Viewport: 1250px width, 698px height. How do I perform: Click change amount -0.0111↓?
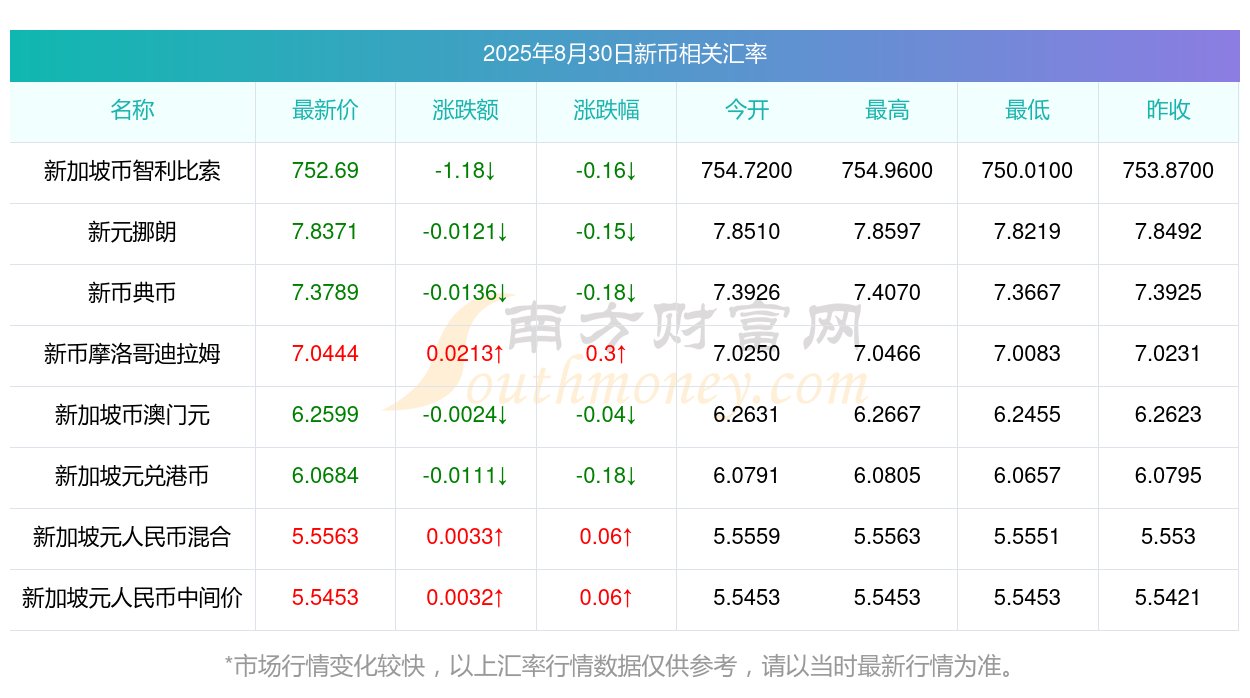click(466, 476)
